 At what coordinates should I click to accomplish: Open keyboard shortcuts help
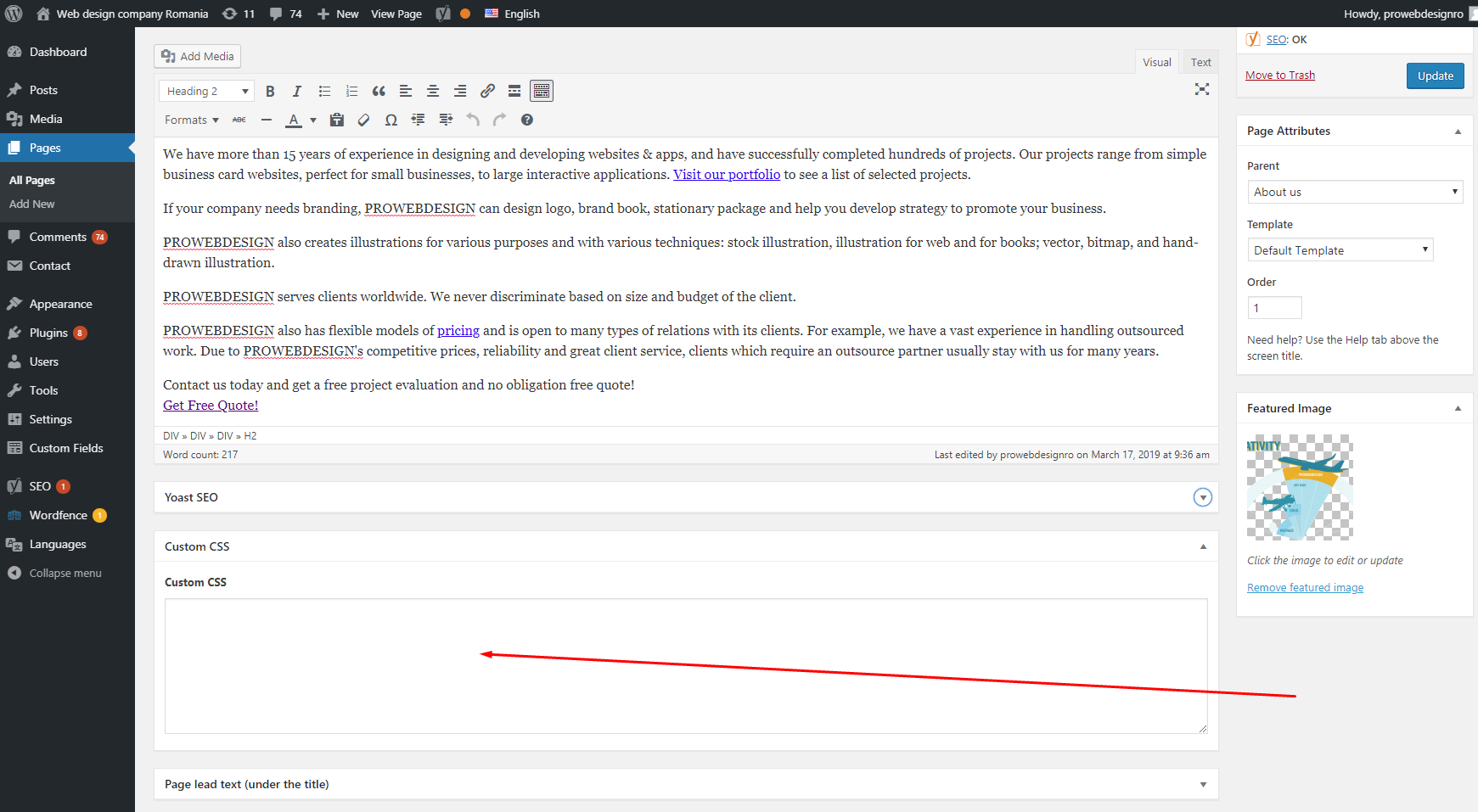[x=527, y=120]
